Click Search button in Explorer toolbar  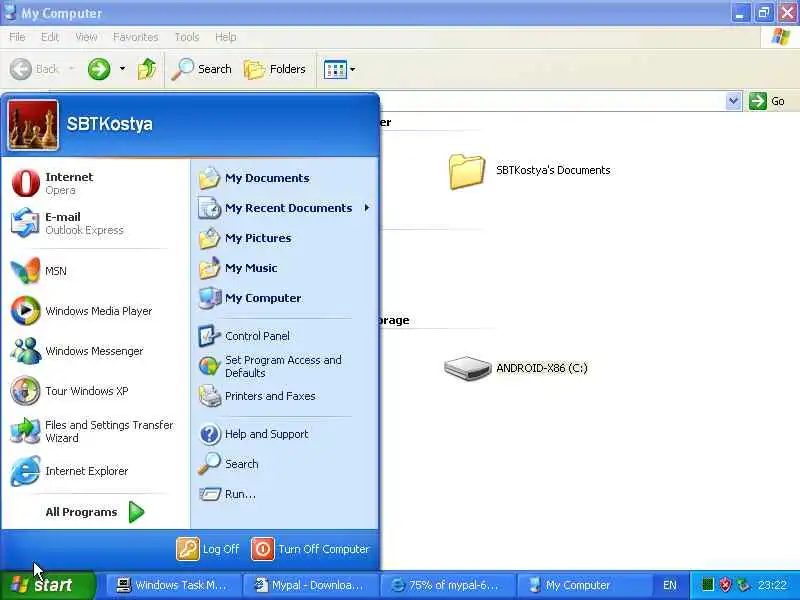coord(202,69)
